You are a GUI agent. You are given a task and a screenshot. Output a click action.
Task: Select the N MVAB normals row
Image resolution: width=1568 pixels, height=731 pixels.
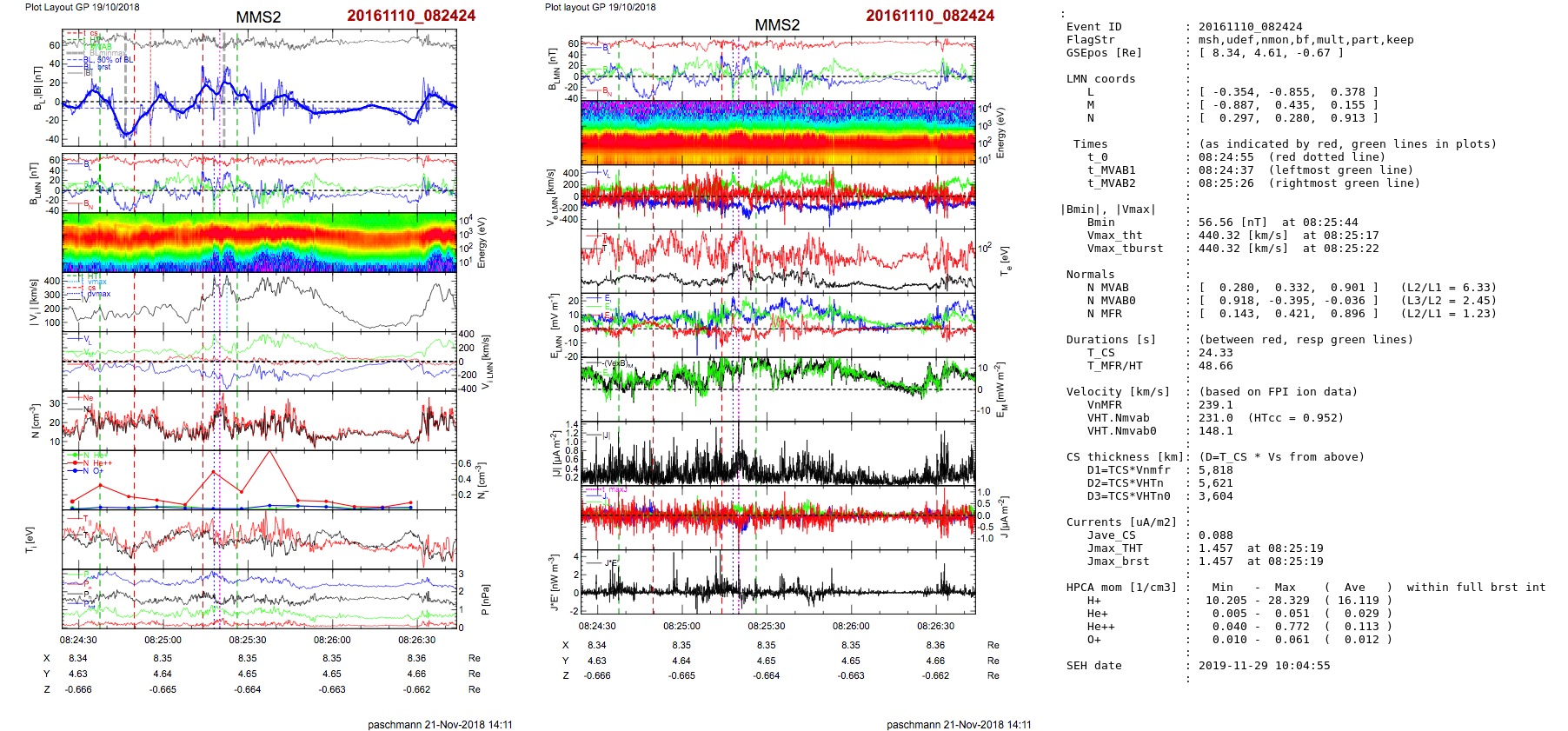(1280, 288)
